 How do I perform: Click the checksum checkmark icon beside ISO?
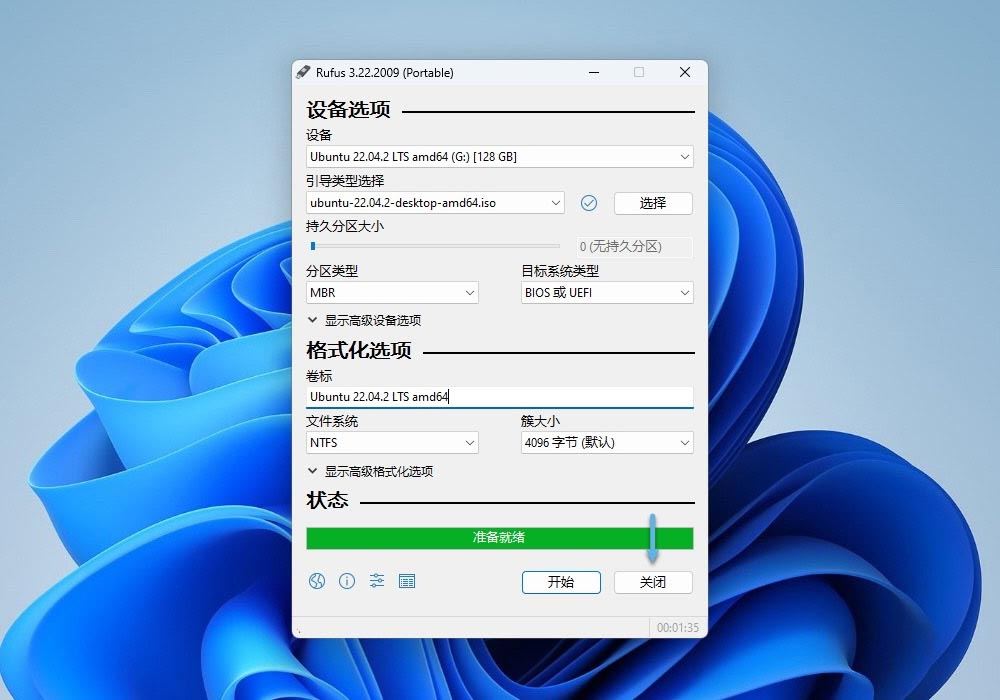click(589, 203)
